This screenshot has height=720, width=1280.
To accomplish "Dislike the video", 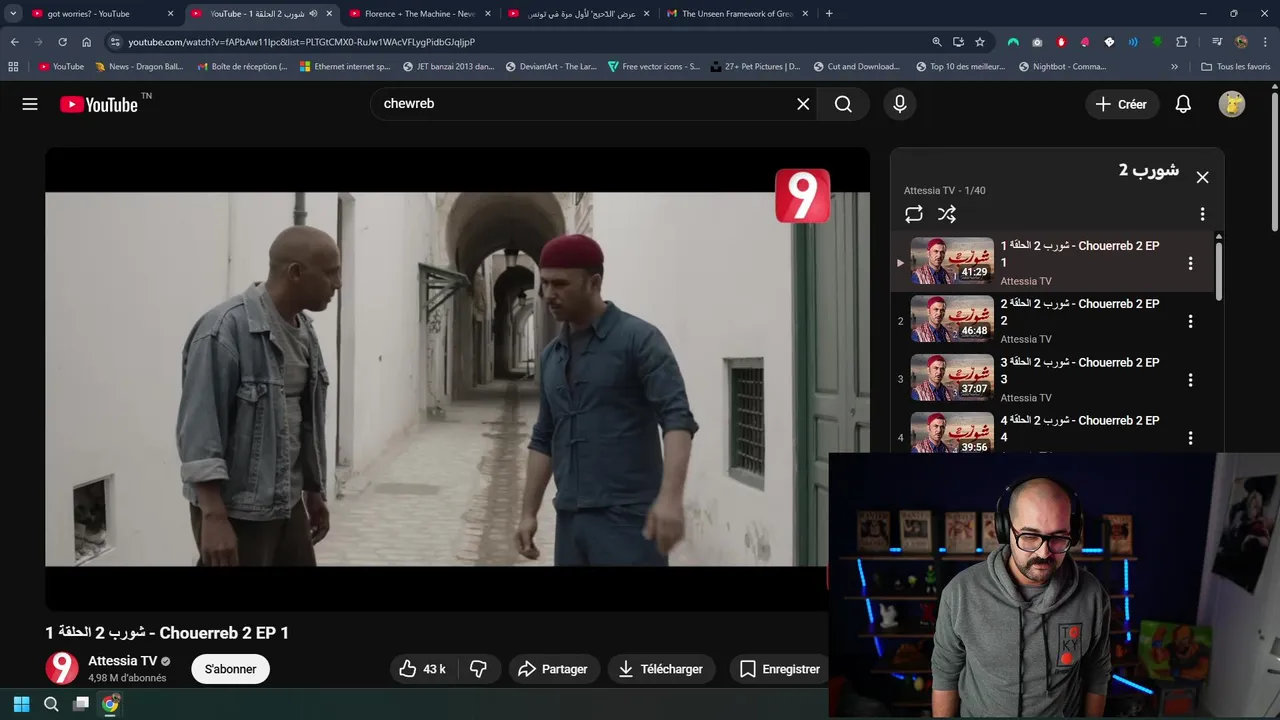I will [478, 669].
